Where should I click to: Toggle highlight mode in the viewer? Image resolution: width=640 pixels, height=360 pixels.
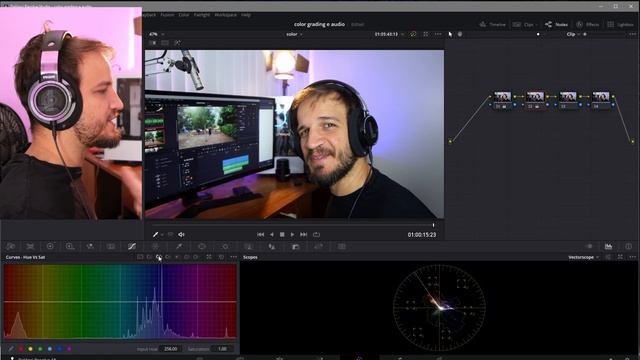pyautogui.click(x=178, y=42)
